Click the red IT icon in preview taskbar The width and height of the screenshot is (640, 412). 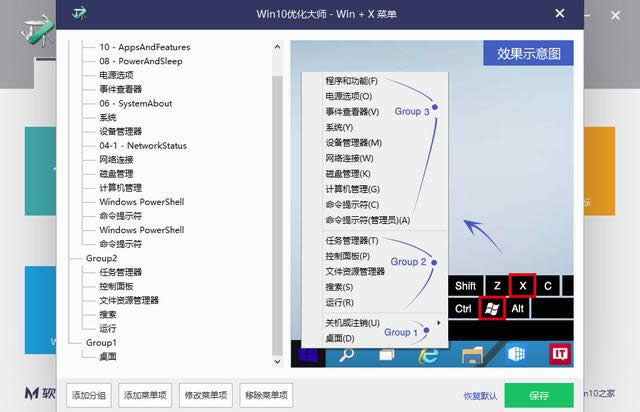tap(560, 353)
